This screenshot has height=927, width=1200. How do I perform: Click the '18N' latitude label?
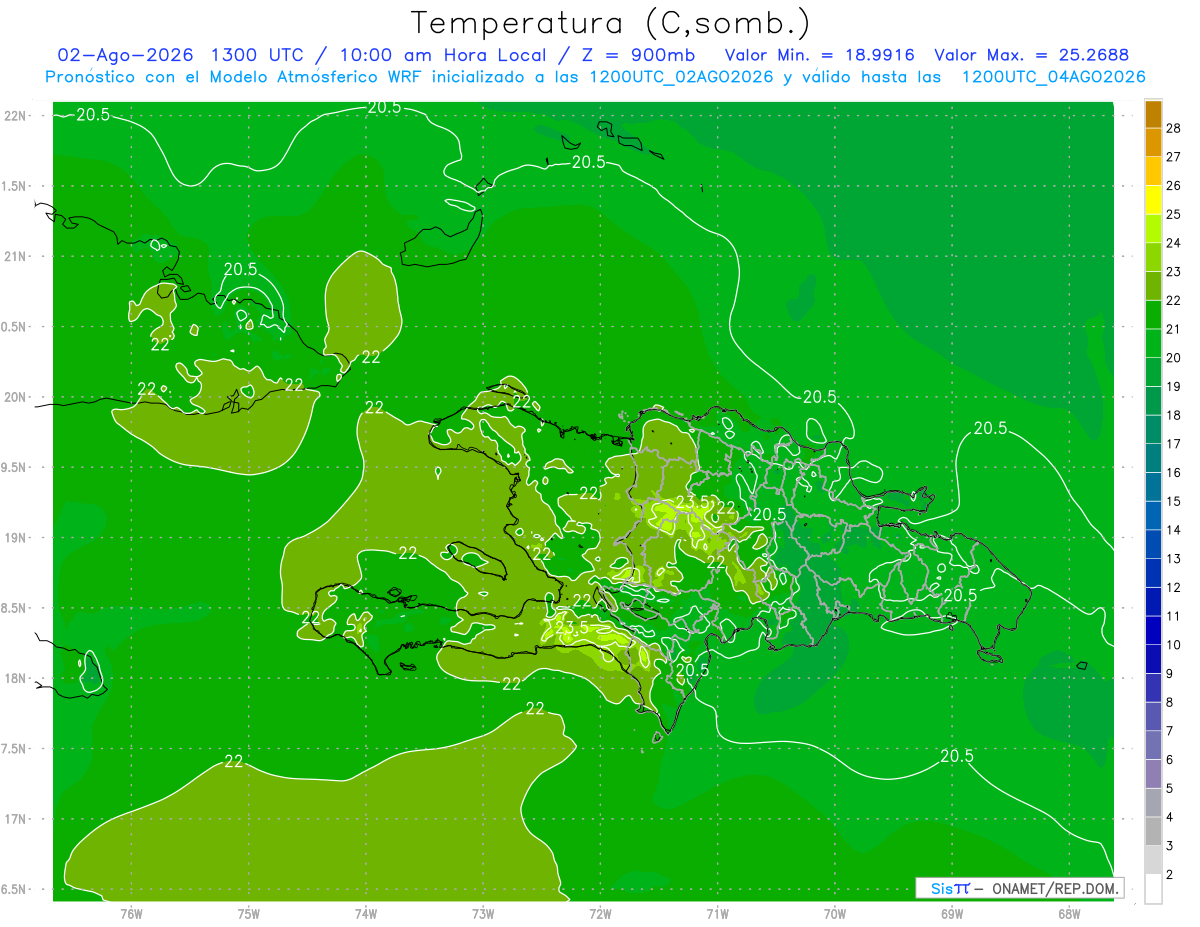[16, 679]
